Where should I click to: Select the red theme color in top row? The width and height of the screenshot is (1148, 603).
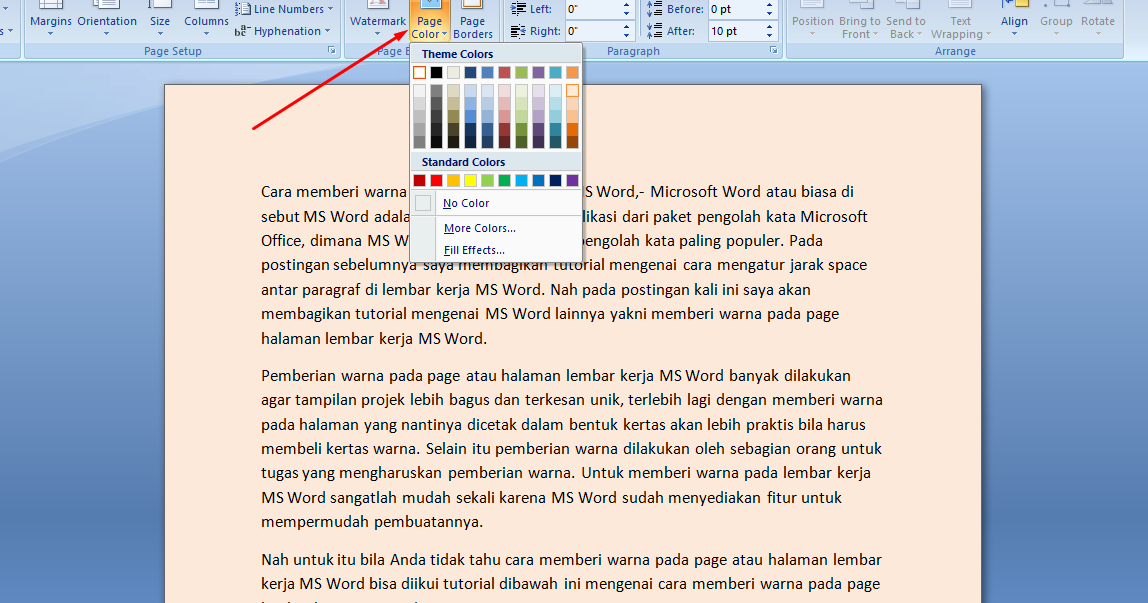click(504, 72)
